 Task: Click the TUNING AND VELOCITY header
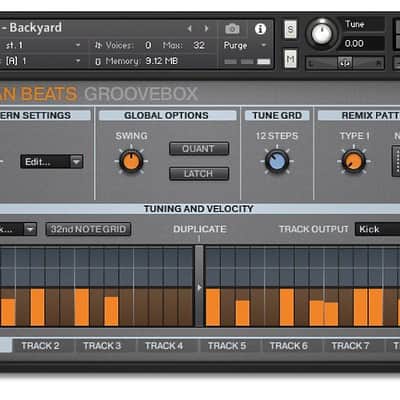[x=199, y=209]
